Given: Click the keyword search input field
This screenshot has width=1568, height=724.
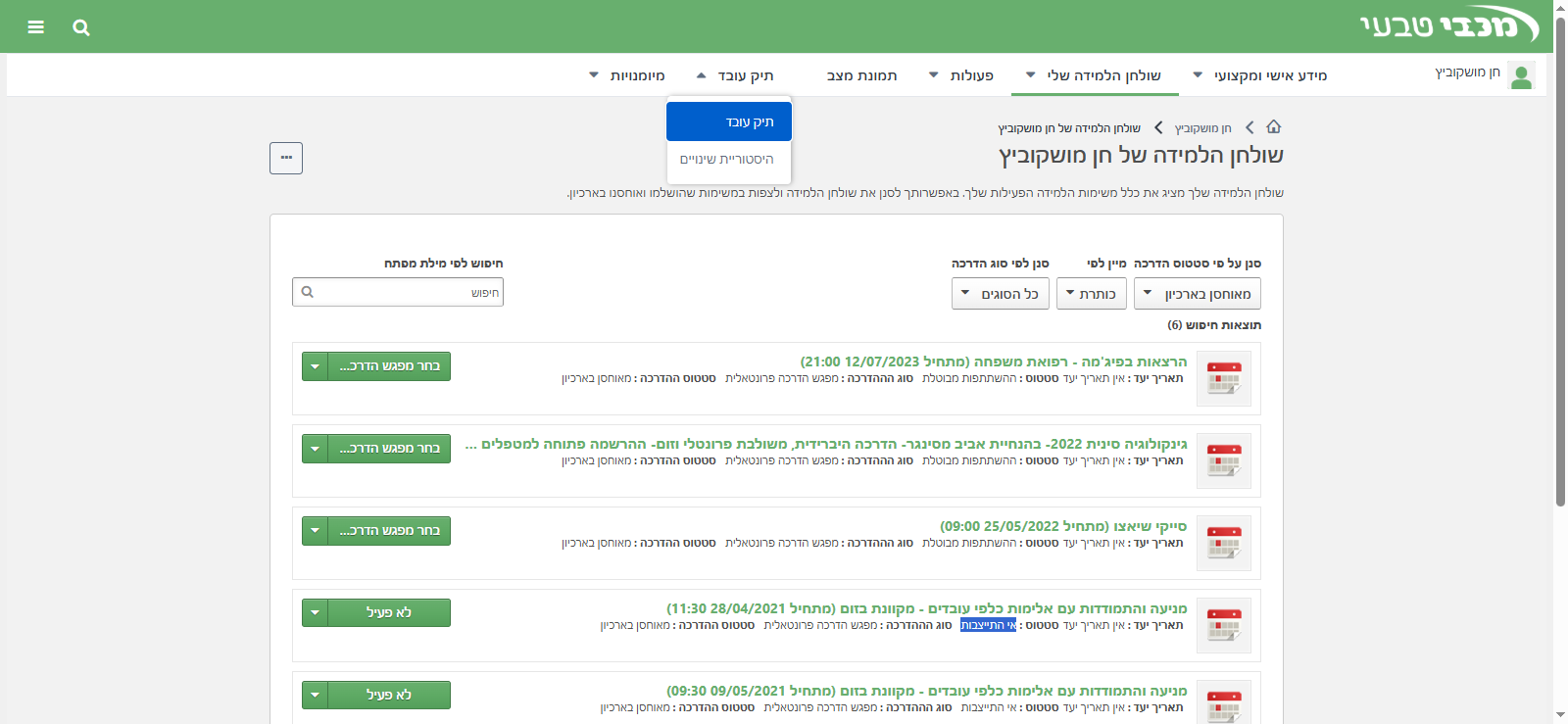Looking at the screenshot, I should [x=398, y=292].
